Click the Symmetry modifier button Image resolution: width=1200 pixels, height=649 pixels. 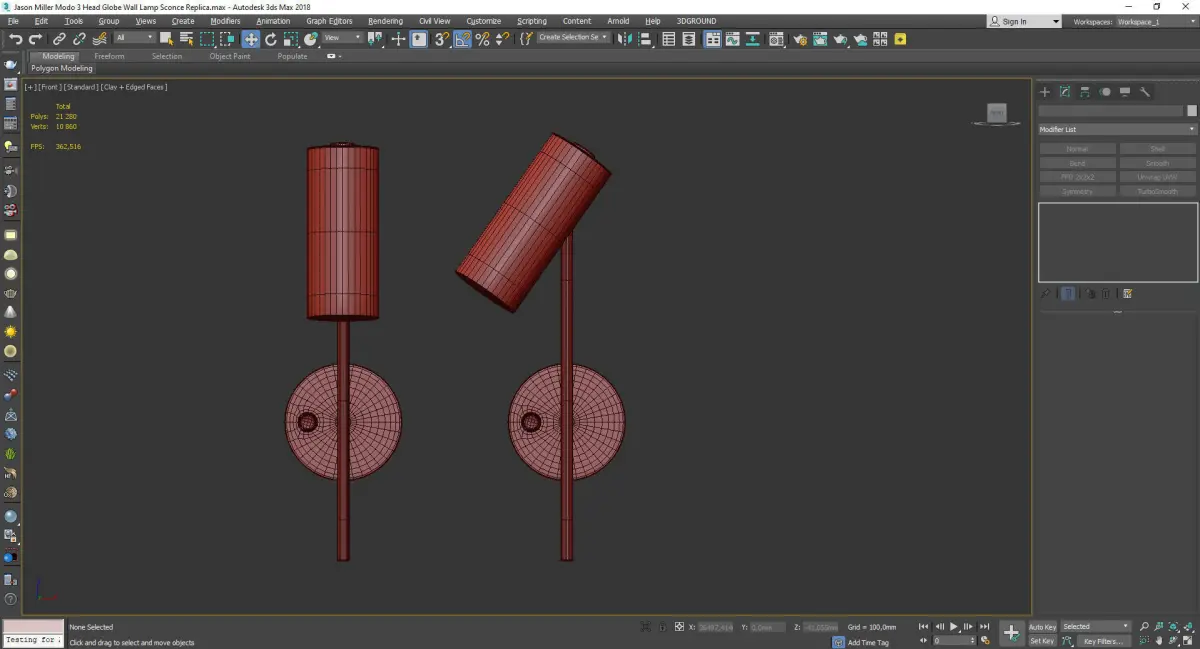click(x=1077, y=191)
